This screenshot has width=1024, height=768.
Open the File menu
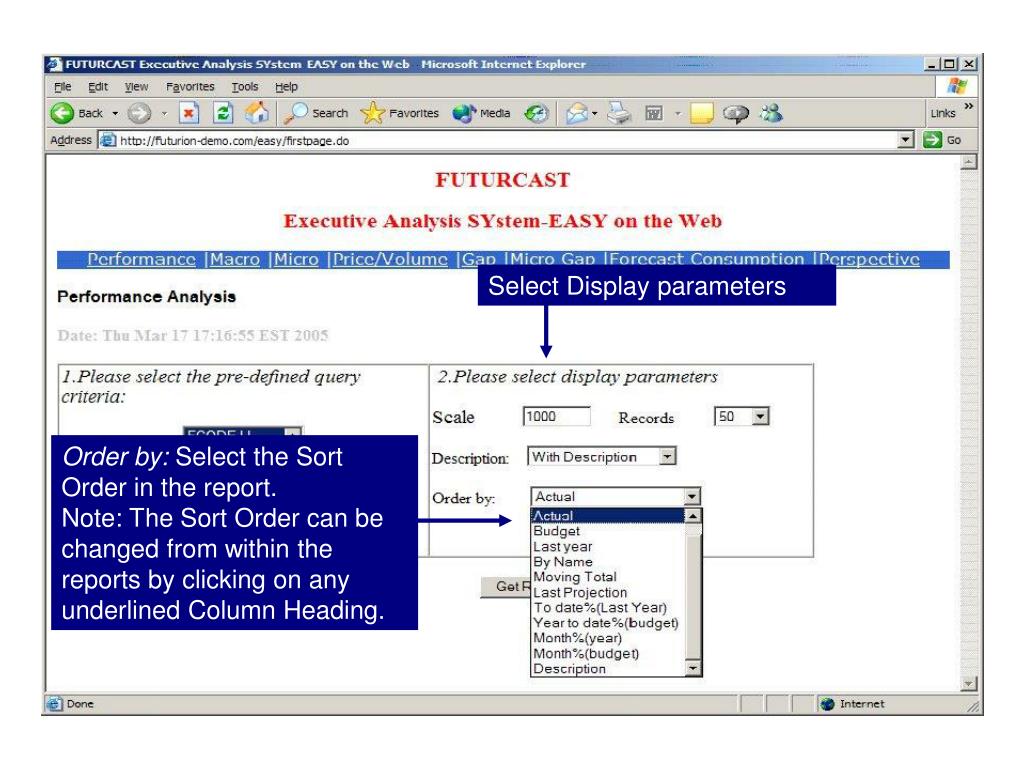(x=63, y=86)
